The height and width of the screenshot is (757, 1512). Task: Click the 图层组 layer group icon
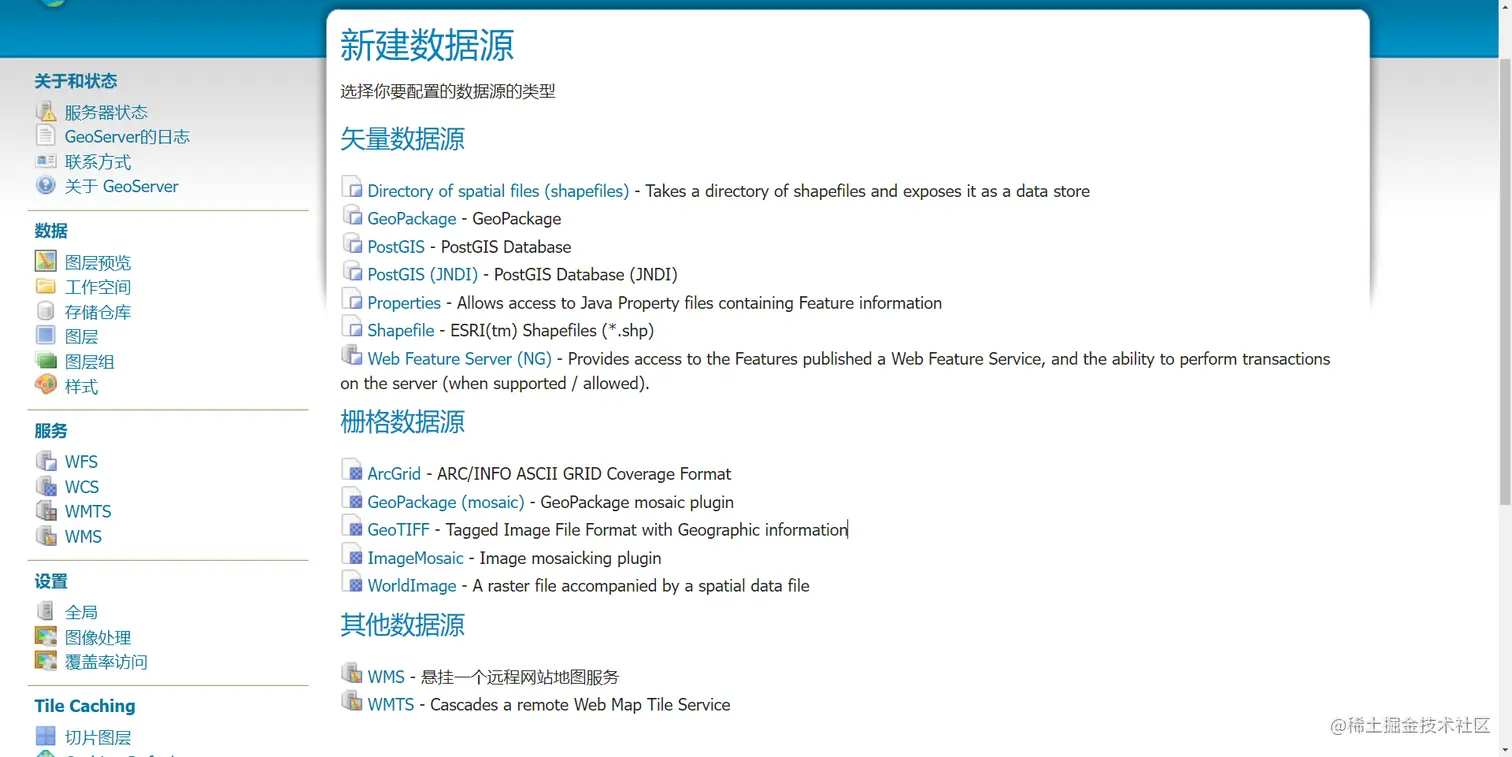(x=46, y=361)
